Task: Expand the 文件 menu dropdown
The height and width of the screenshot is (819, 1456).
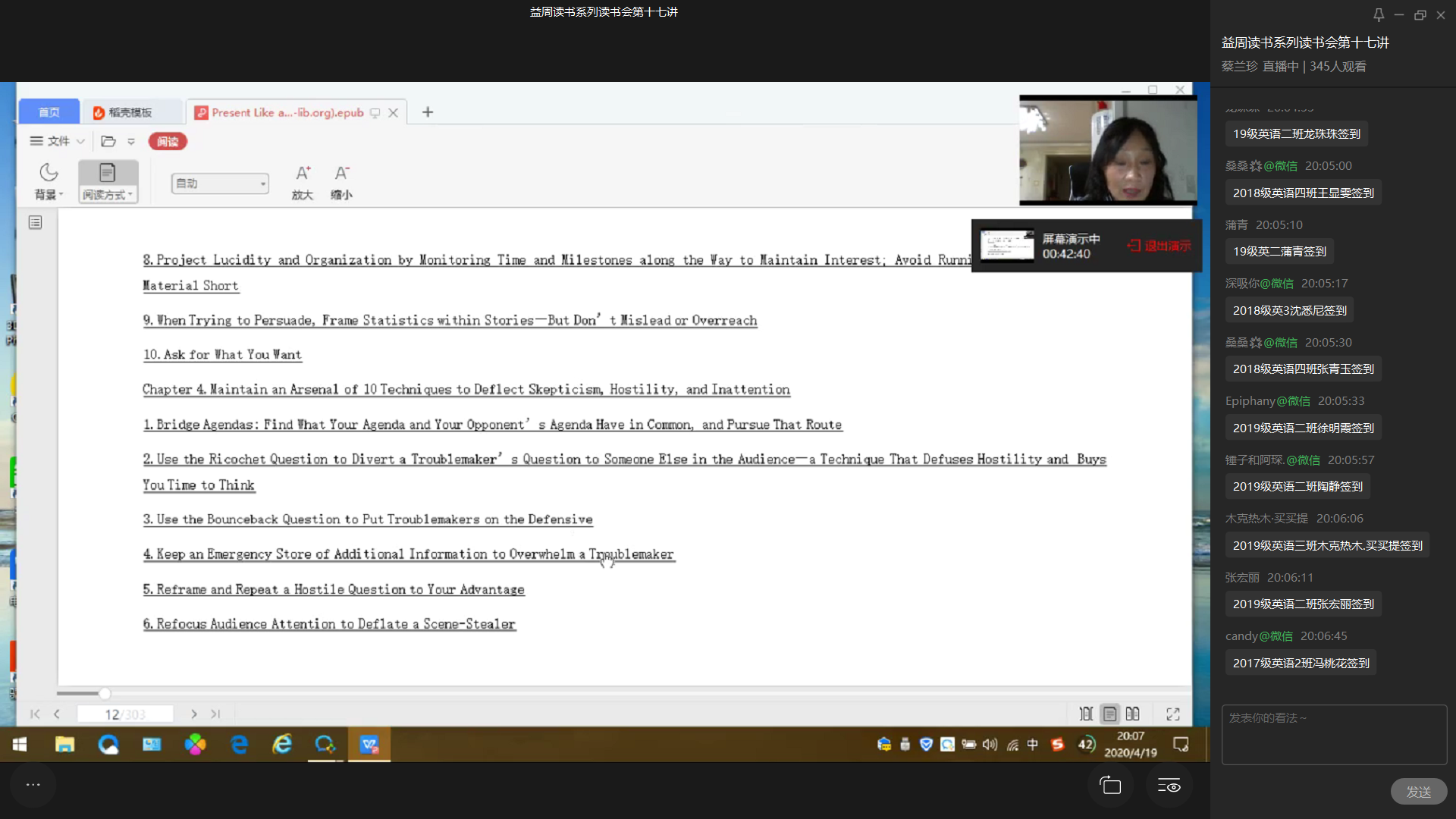Action: 58,141
